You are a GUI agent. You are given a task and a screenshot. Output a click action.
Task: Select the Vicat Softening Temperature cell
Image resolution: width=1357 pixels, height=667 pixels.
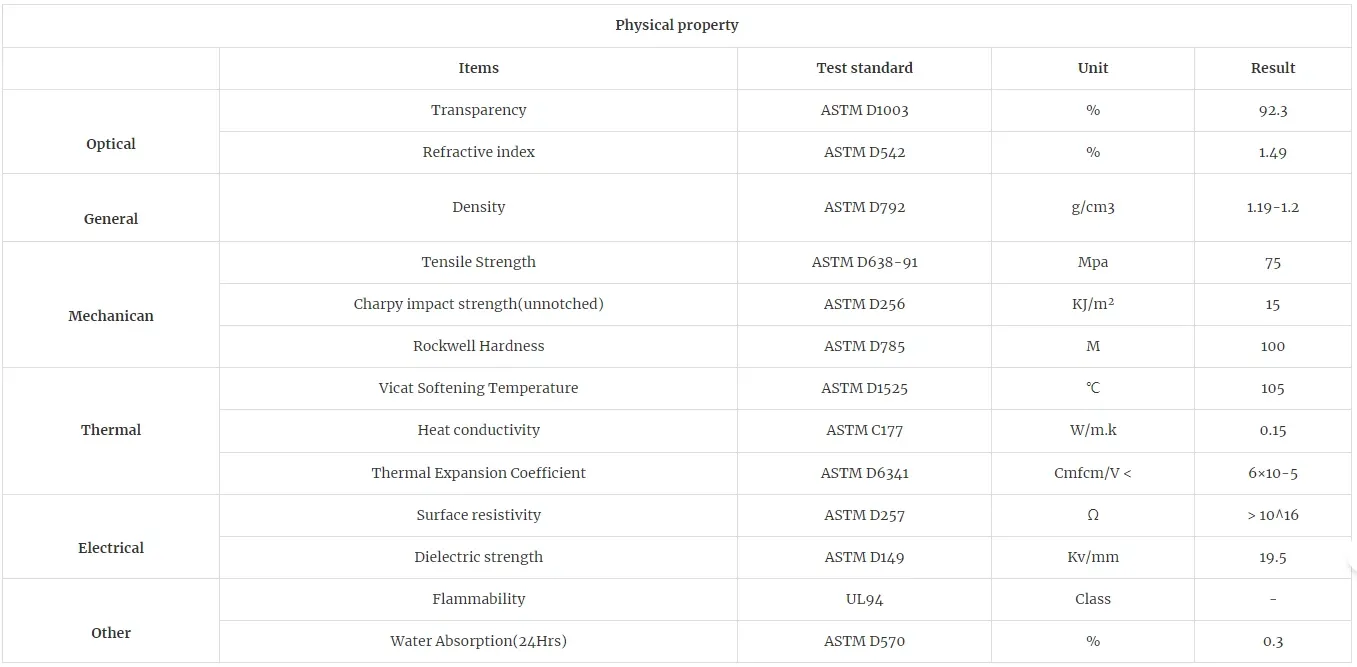[478, 388]
